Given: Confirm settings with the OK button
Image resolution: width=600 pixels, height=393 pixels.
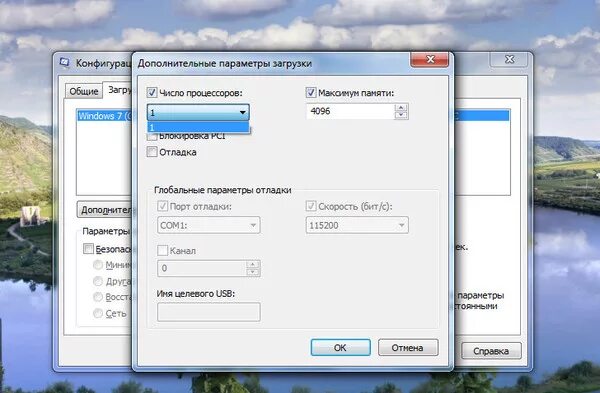Looking at the screenshot, I should pyautogui.click(x=341, y=347).
